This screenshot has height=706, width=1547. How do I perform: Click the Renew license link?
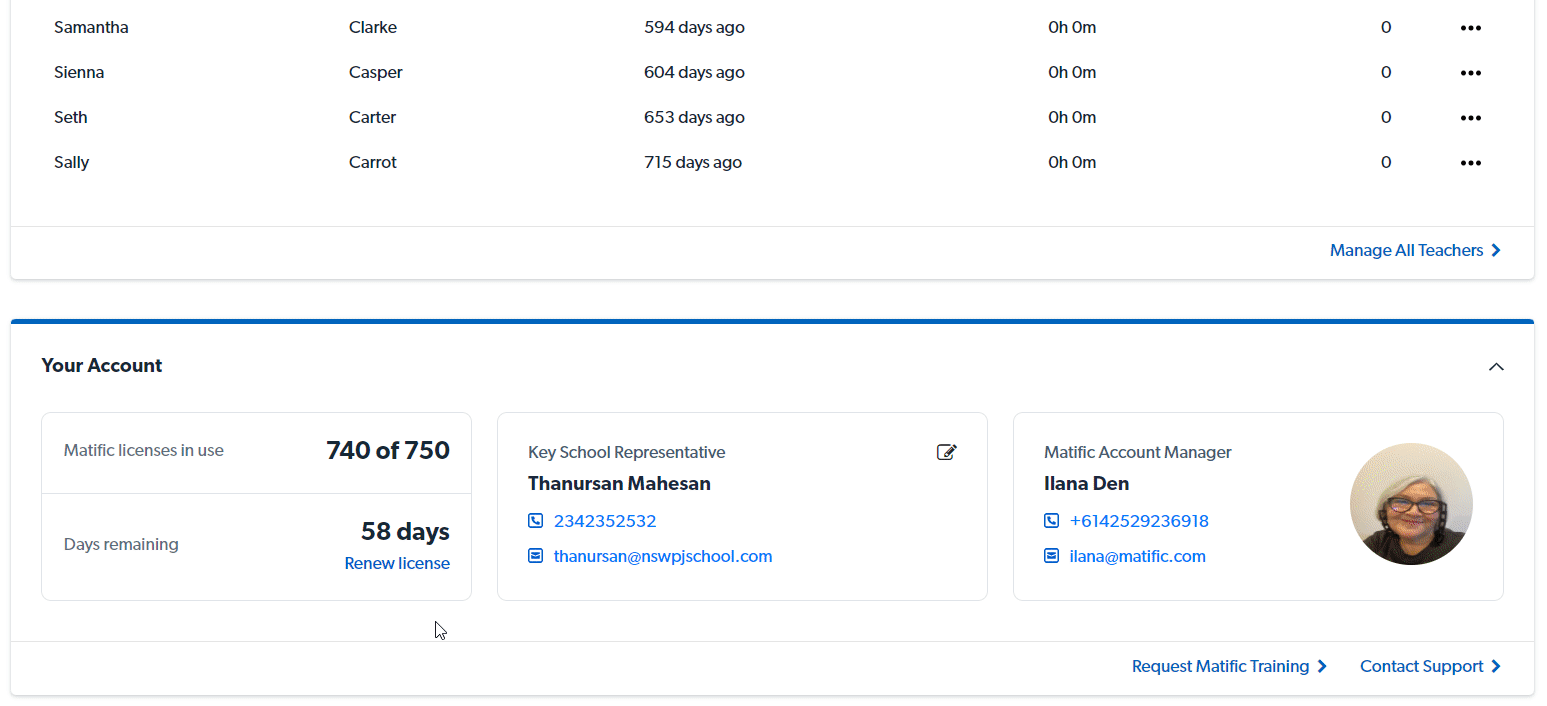[397, 563]
